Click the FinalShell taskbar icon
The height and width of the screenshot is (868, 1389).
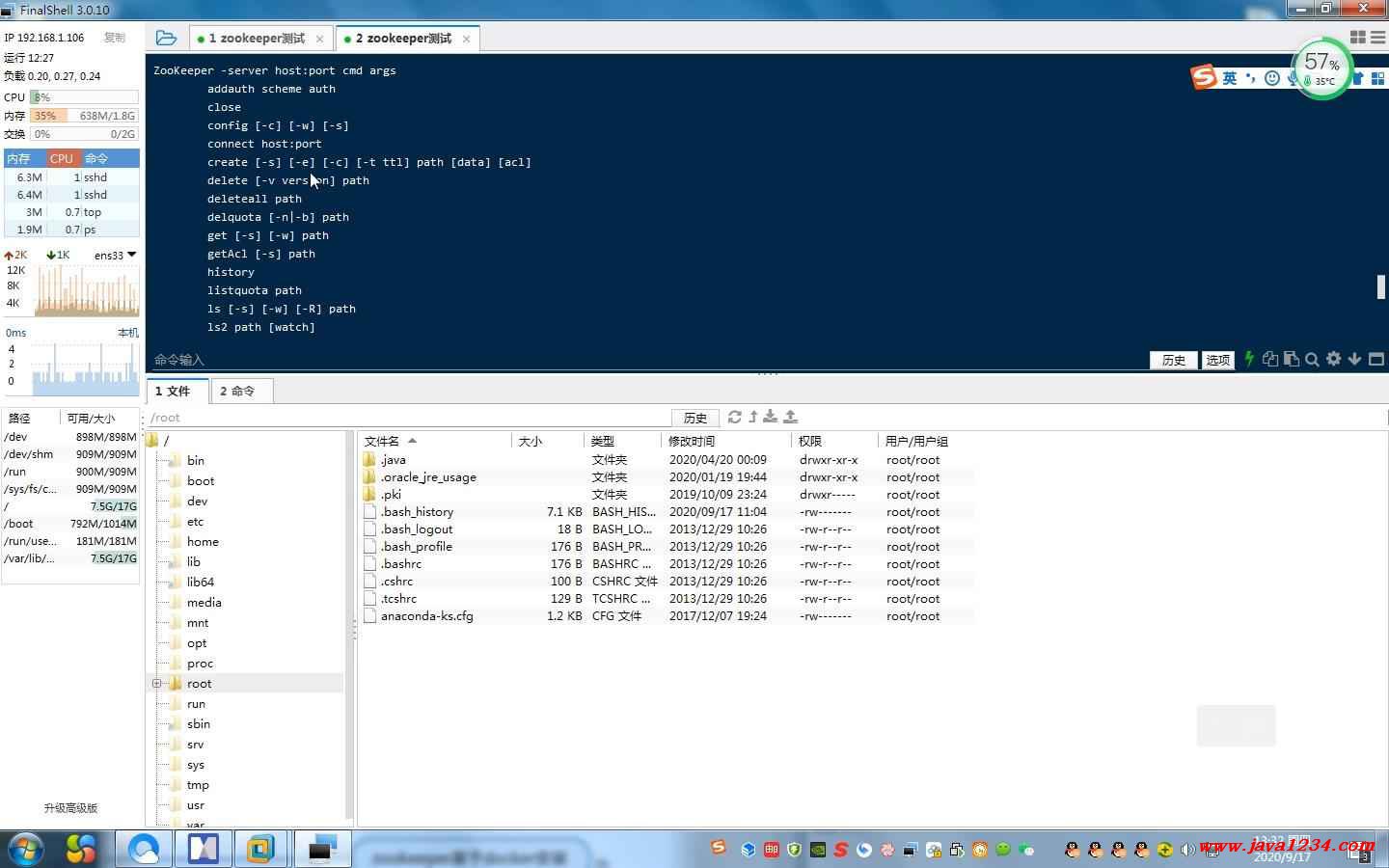pyautogui.click(x=322, y=849)
